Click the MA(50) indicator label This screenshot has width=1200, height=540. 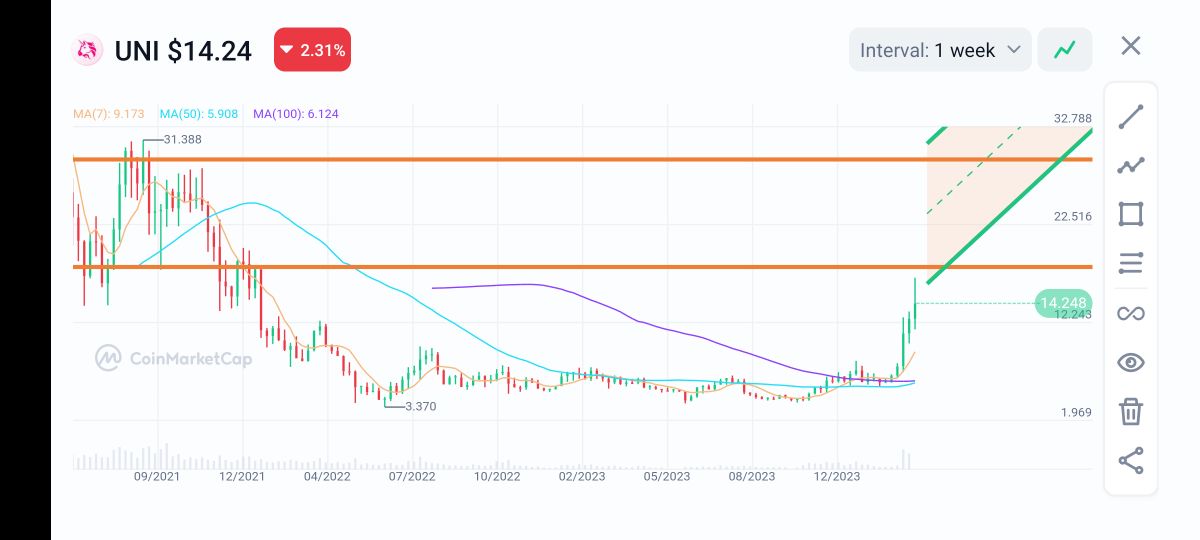click(199, 114)
